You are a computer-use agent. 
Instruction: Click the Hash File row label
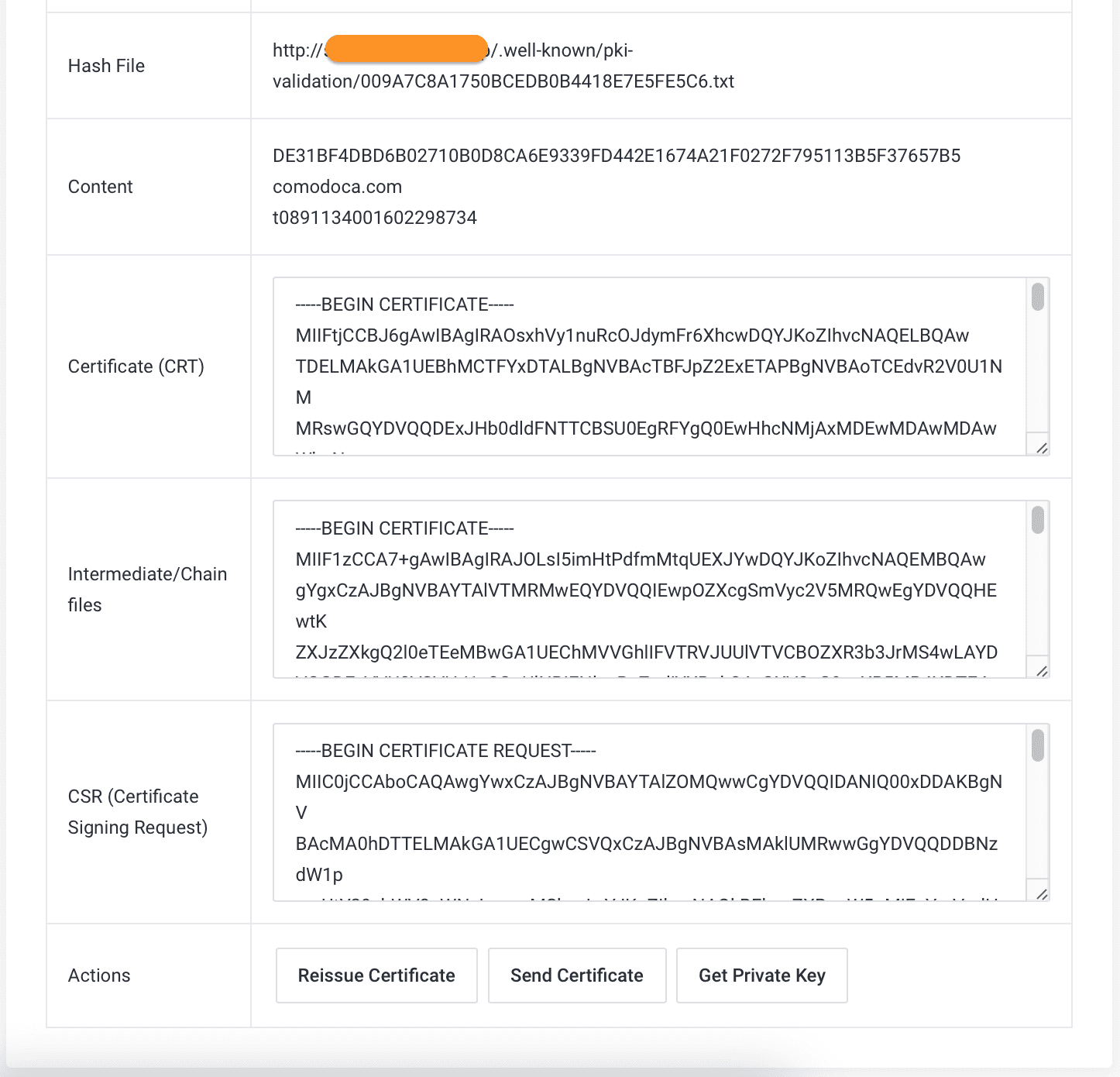point(106,66)
